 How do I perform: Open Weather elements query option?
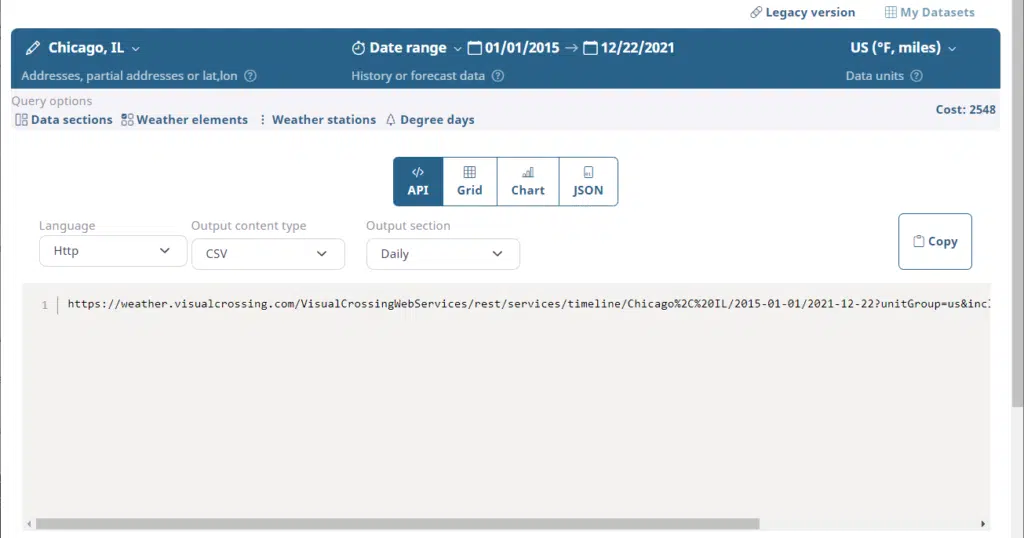[x=184, y=120]
